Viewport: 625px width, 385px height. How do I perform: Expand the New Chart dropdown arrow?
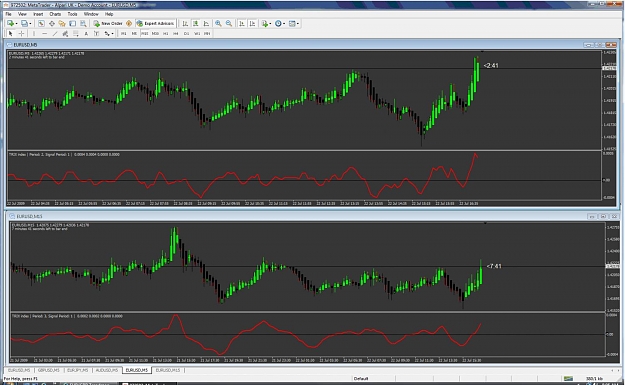pyautogui.click(x=16, y=24)
